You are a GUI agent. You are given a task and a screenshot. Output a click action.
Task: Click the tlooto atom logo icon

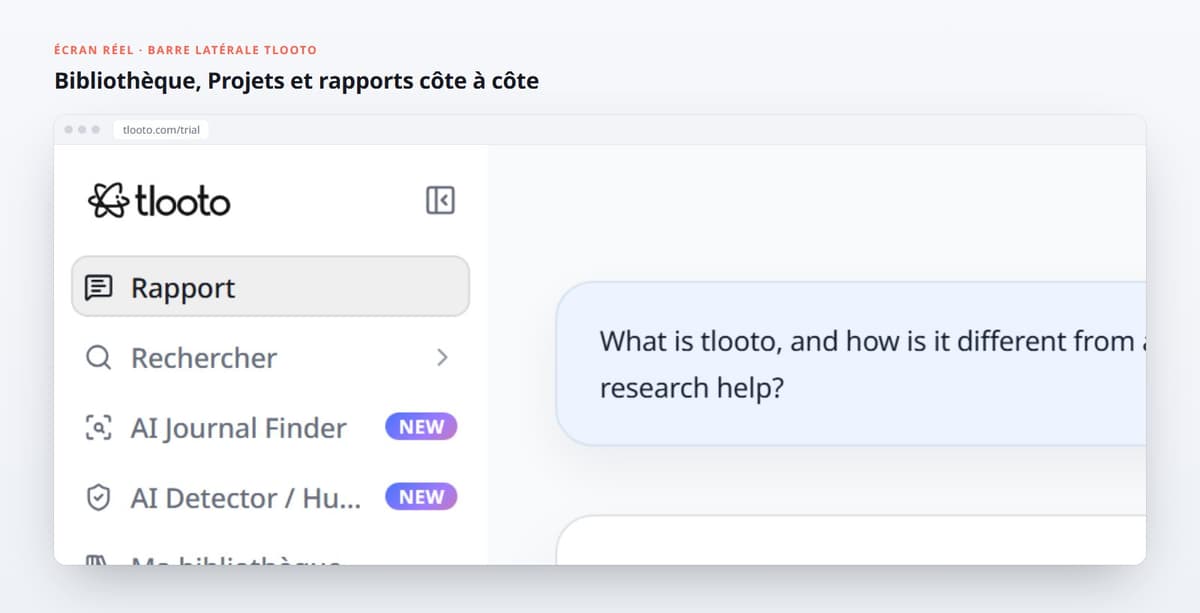coord(108,201)
